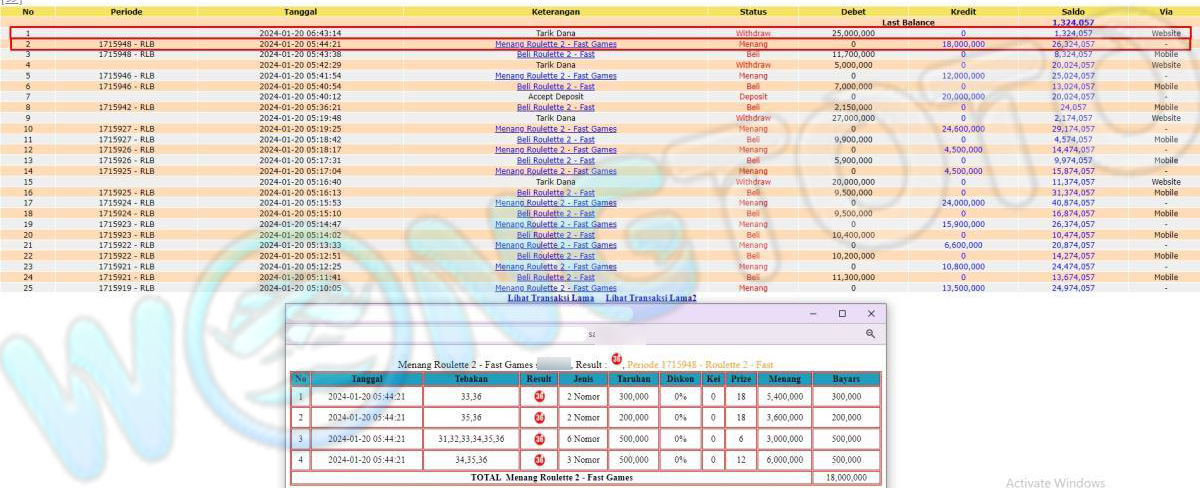Screen dimensions: 1200x488
Task: Open Menang Roulette 2 link in row 2
Action: (555, 44)
